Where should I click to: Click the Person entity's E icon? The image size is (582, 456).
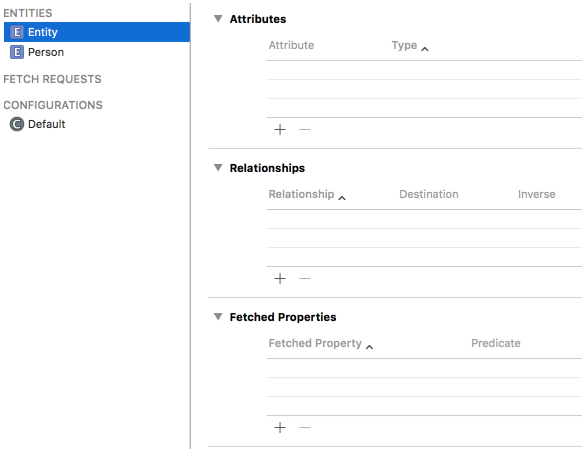click(x=17, y=52)
